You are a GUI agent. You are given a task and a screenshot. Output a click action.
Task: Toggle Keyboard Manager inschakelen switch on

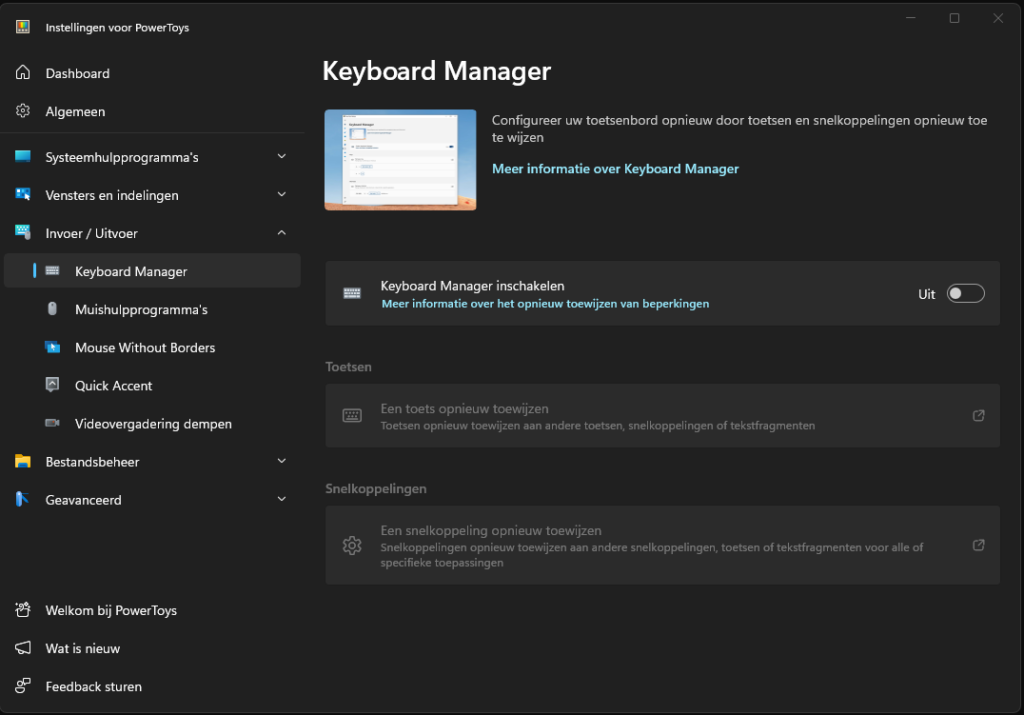point(966,294)
